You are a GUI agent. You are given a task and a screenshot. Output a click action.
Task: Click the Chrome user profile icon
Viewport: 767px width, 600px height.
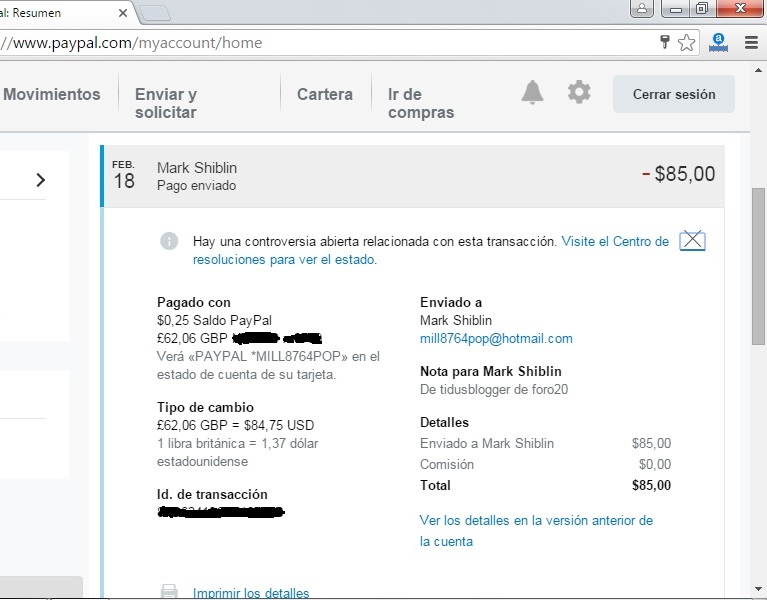(x=640, y=9)
